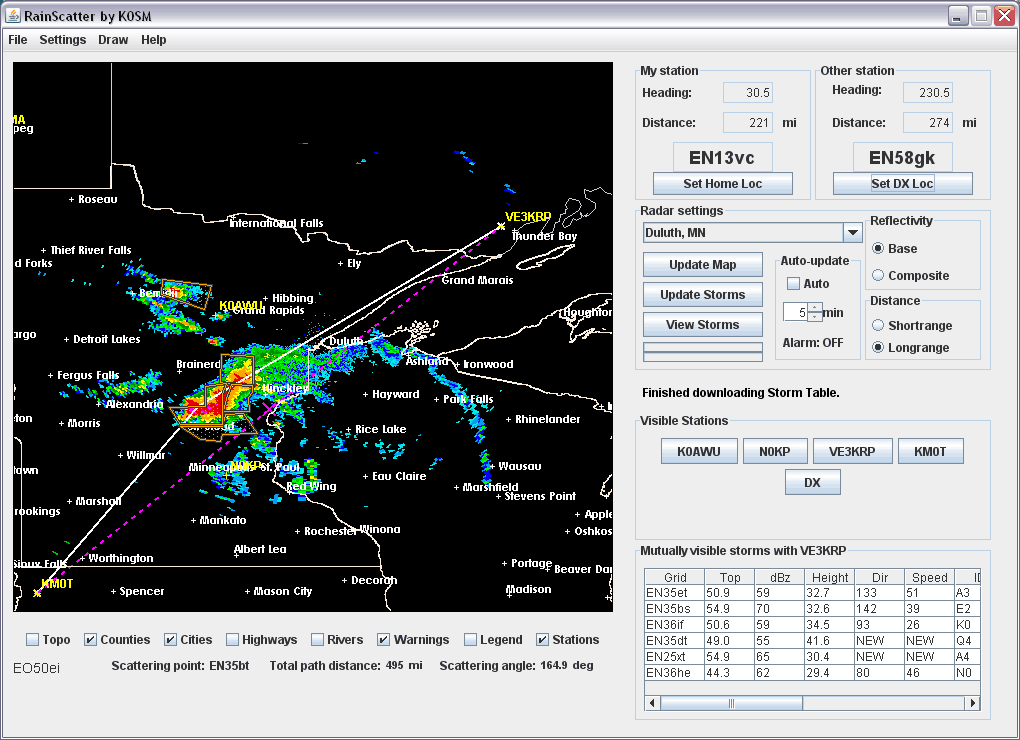Toggle the Warnings overlay checkbox
This screenshot has width=1020, height=740.
pos(384,640)
